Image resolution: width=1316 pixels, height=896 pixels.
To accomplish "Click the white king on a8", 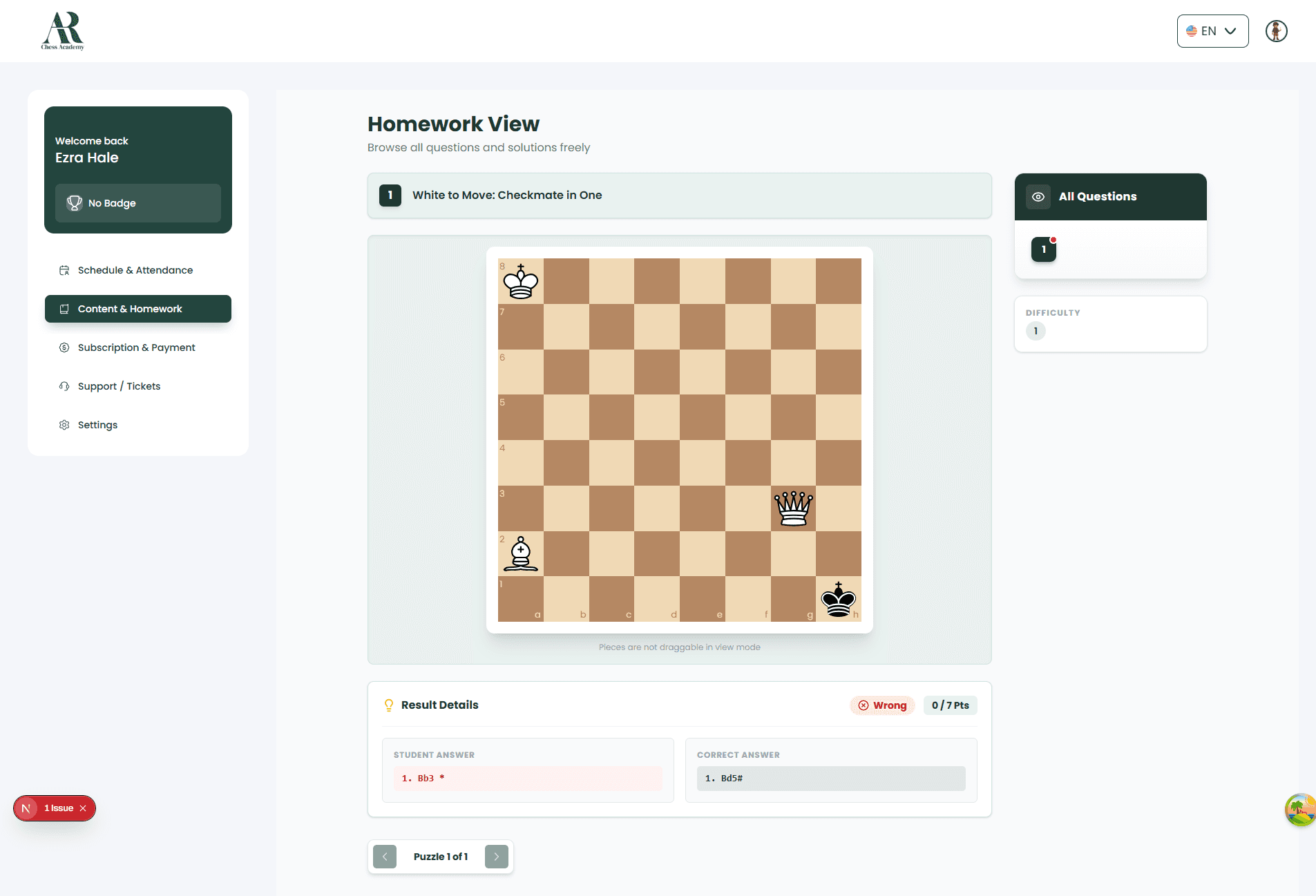I will [x=521, y=281].
